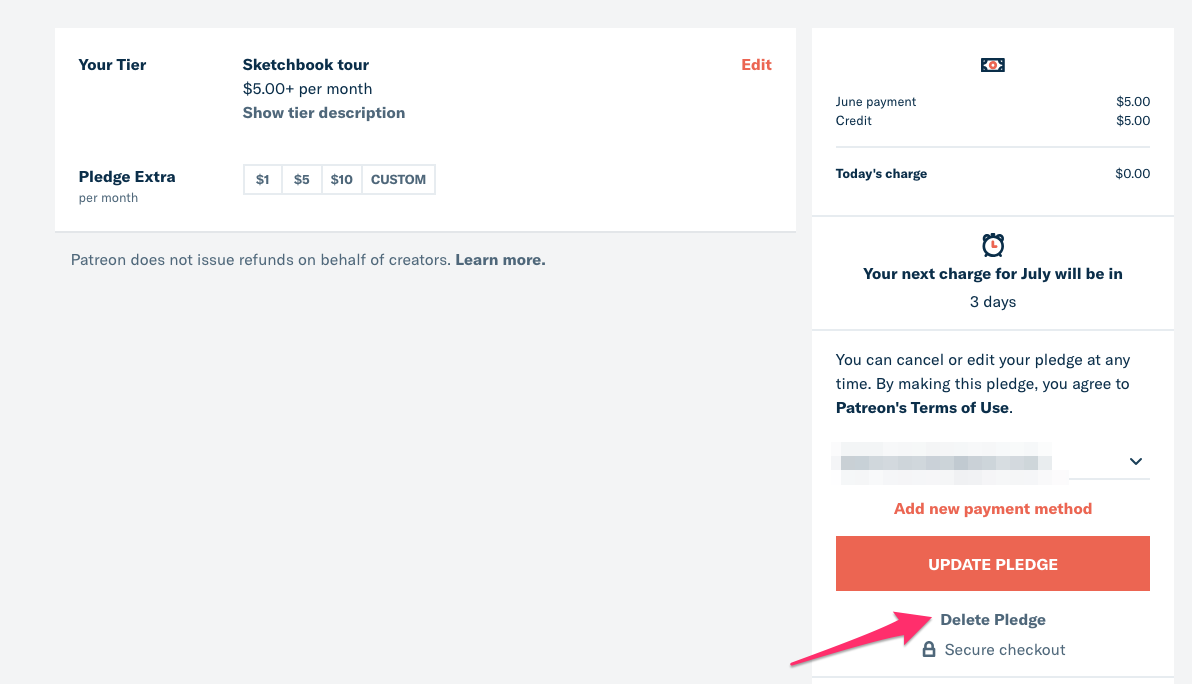Expand the payment method dropdown chevron

point(1136,462)
